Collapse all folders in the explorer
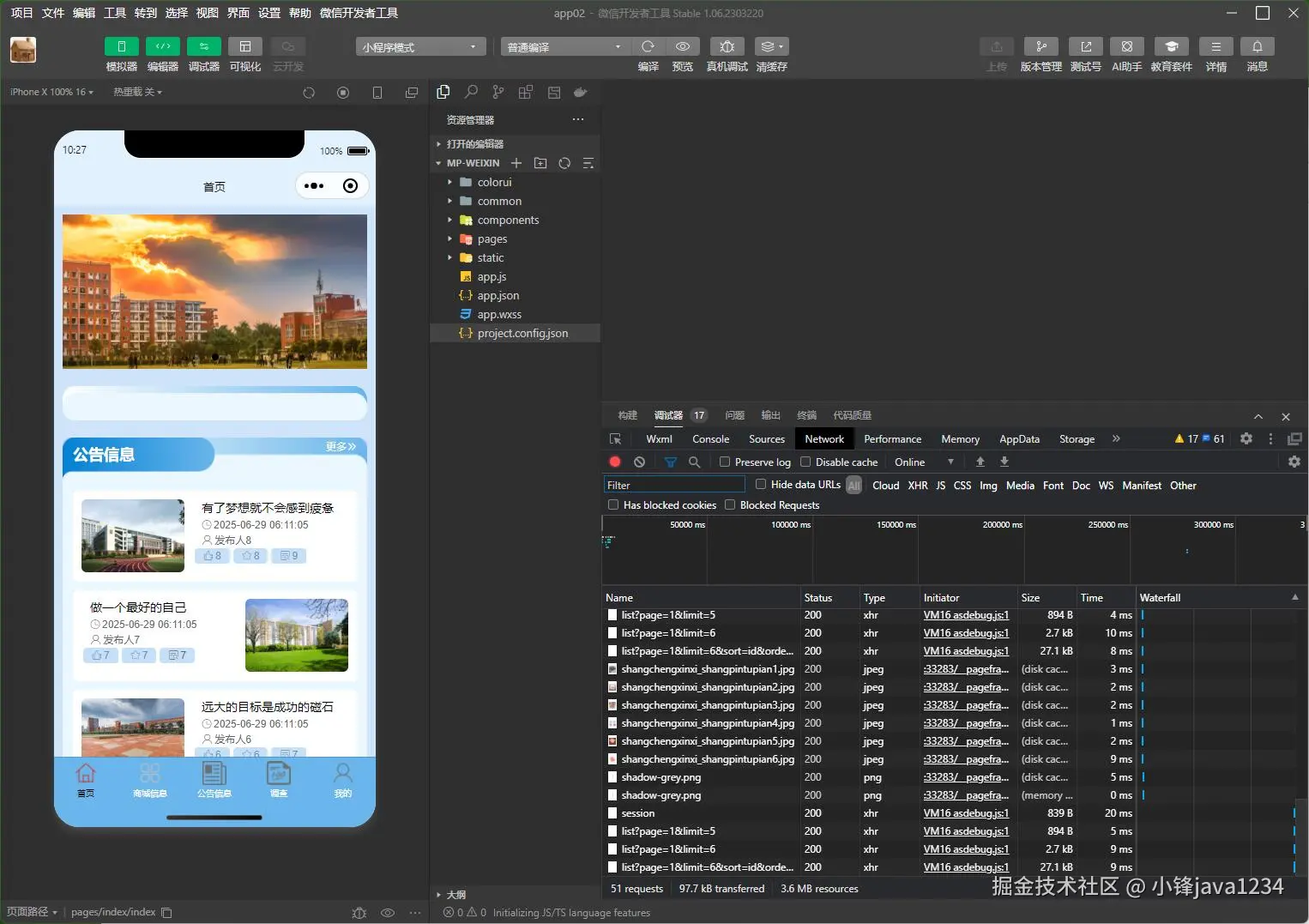This screenshot has height=924, width=1309. point(588,163)
